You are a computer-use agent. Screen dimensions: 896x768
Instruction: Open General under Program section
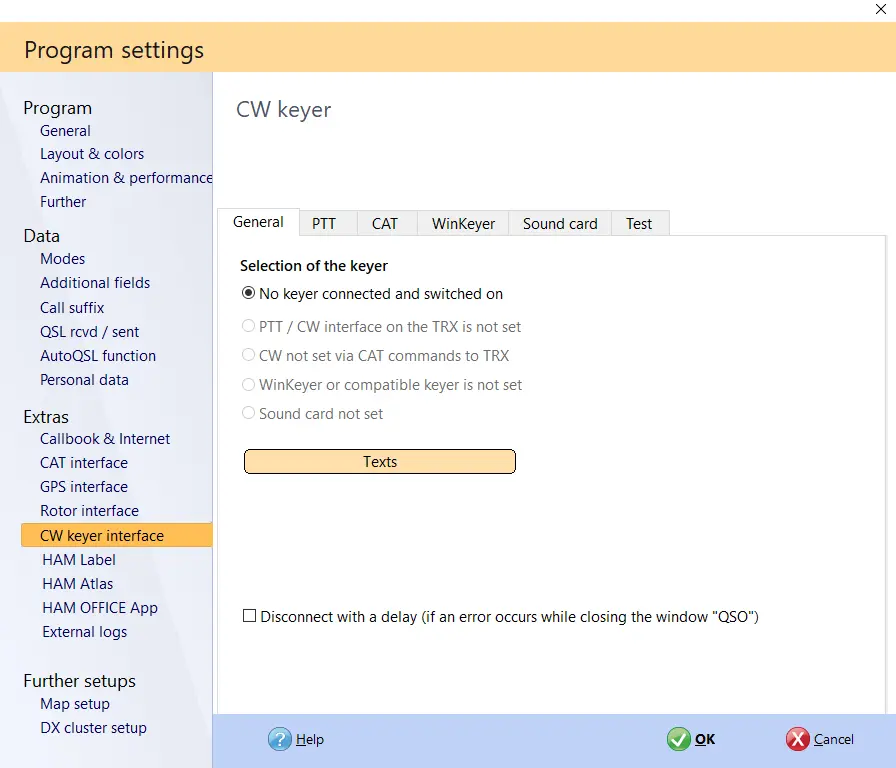pos(65,131)
